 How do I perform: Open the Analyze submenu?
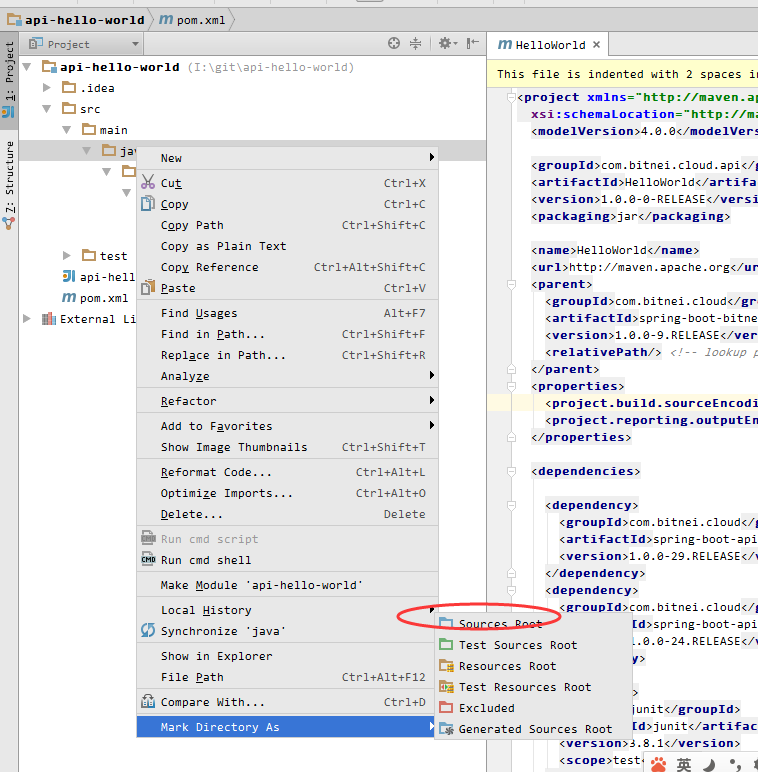click(x=287, y=376)
